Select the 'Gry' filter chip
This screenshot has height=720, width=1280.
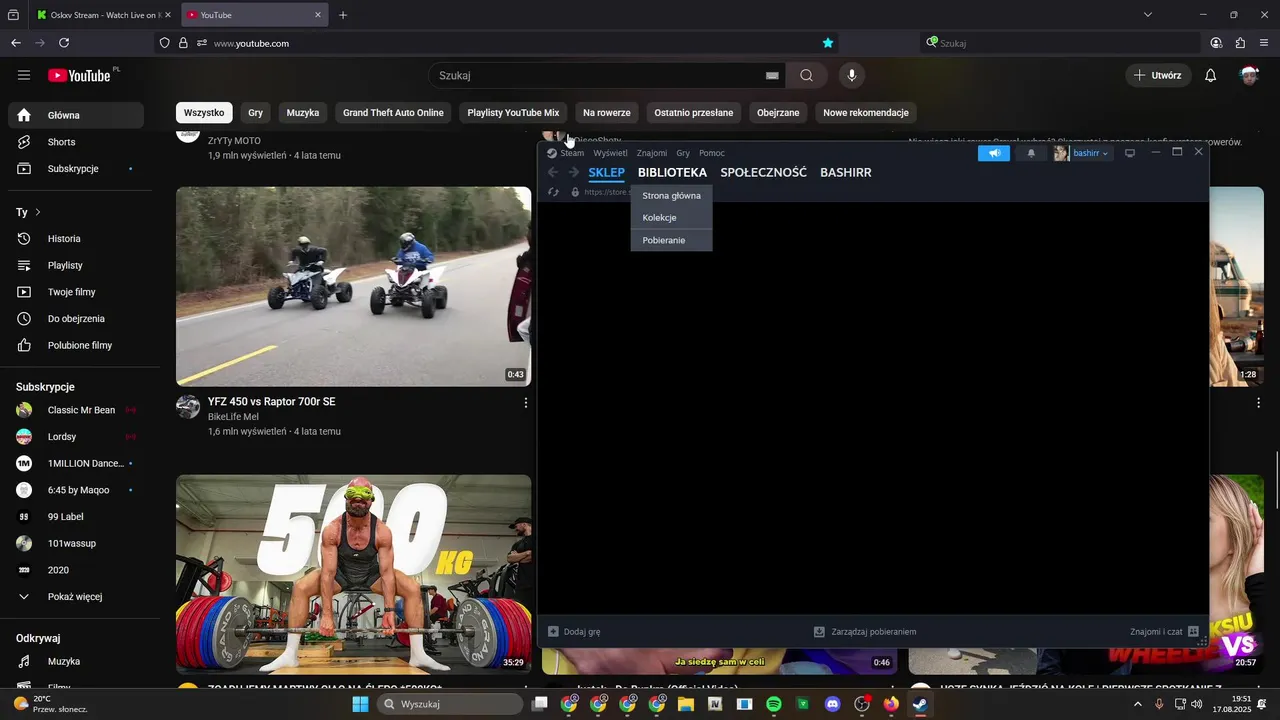coord(256,113)
